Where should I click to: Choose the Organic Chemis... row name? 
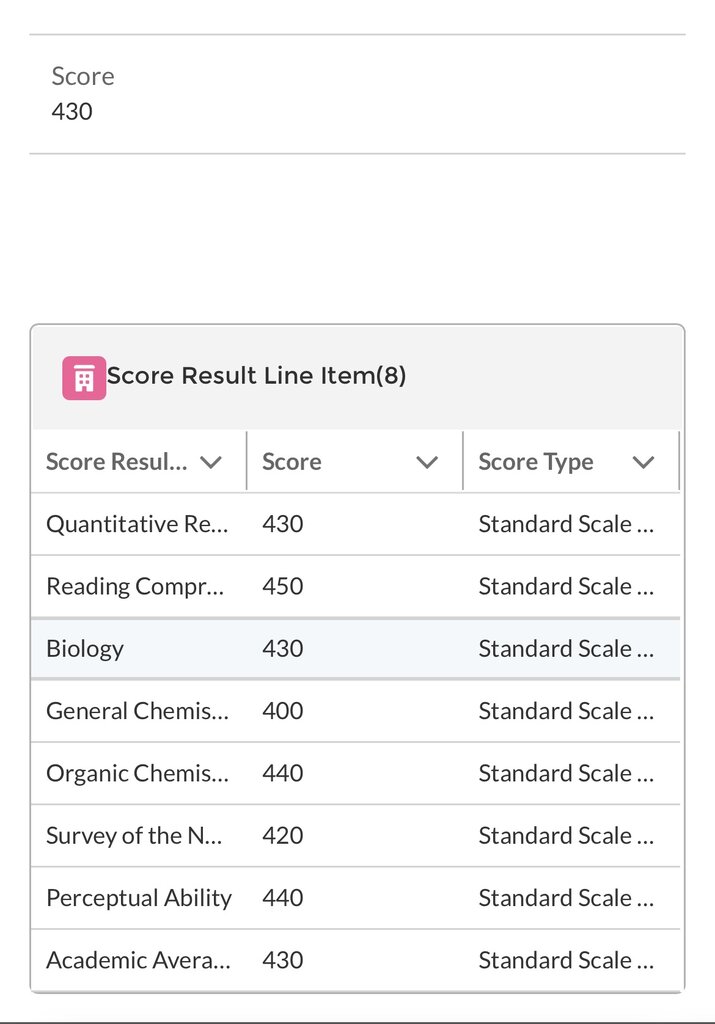coord(138,773)
